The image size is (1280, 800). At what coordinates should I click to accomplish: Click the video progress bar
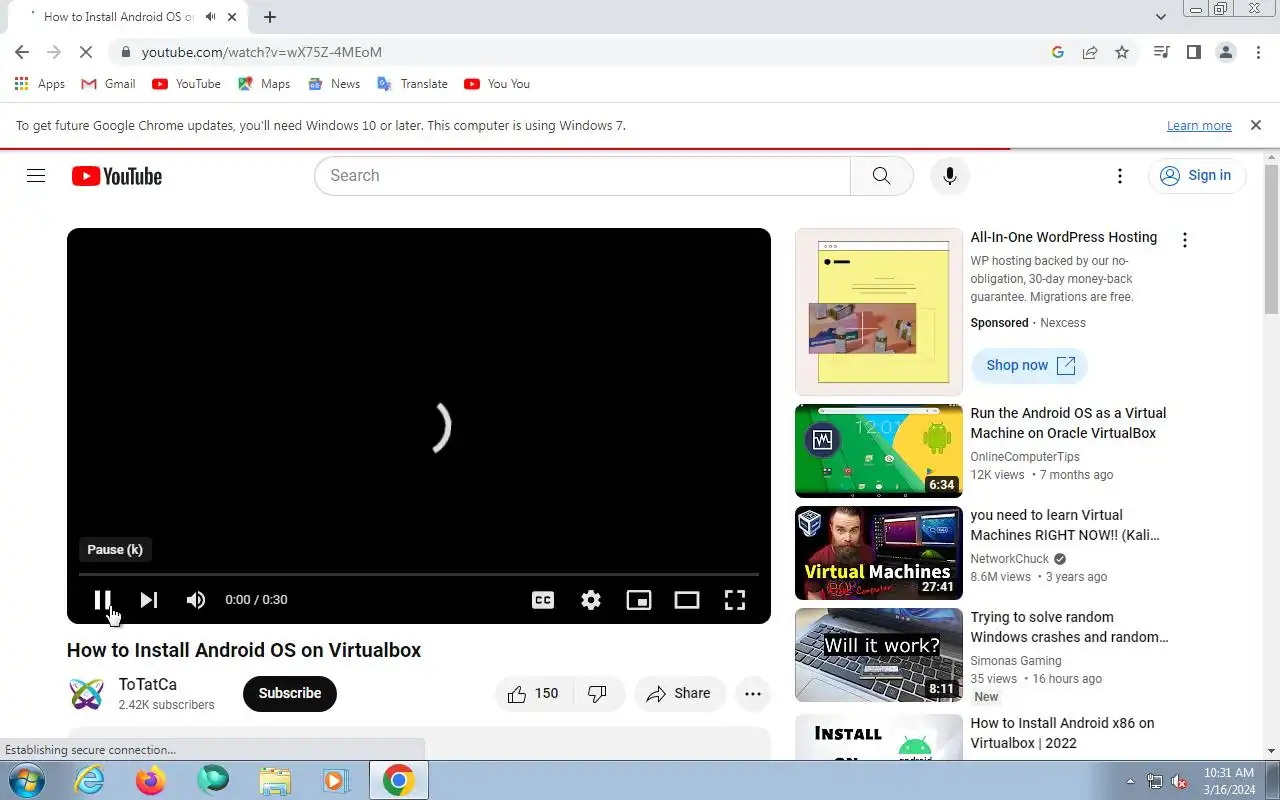(419, 574)
